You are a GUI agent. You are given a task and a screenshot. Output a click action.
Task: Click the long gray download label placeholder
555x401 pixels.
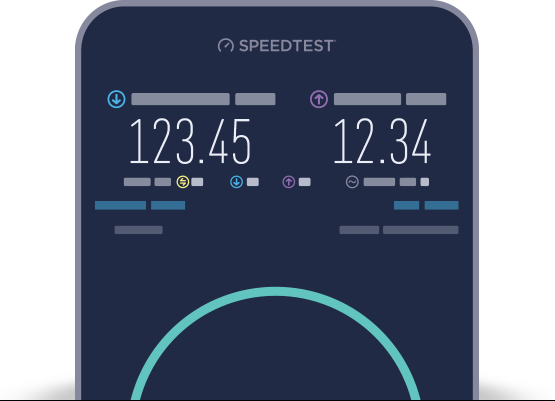(x=181, y=99)
